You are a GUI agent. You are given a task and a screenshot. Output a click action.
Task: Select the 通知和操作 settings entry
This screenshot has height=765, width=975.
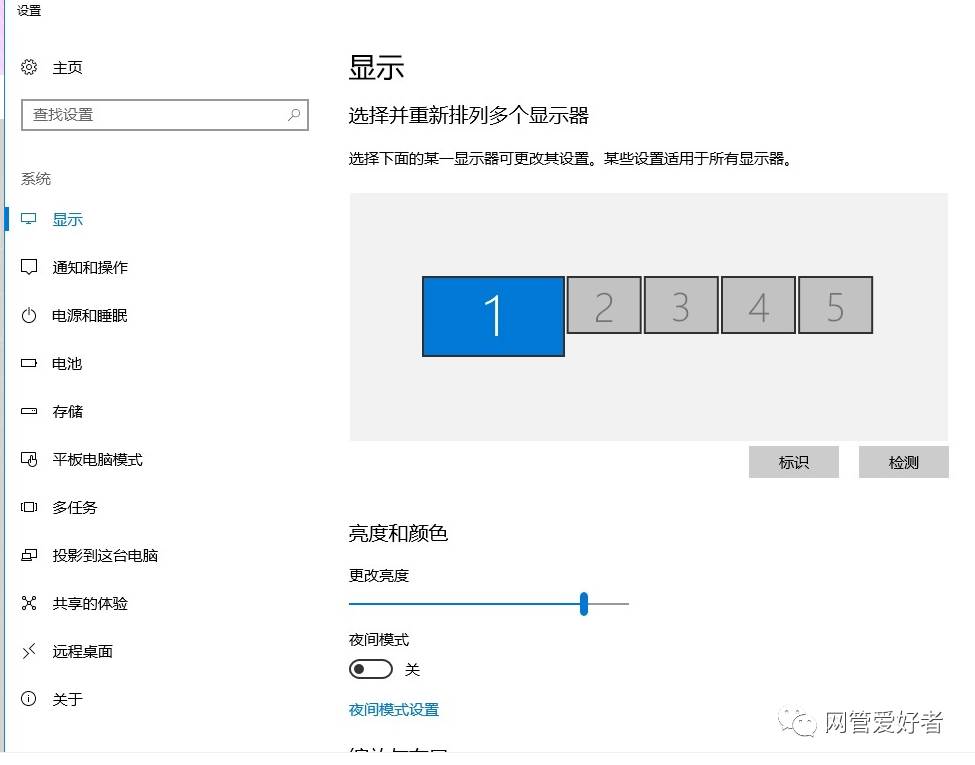tap(88, 267)
